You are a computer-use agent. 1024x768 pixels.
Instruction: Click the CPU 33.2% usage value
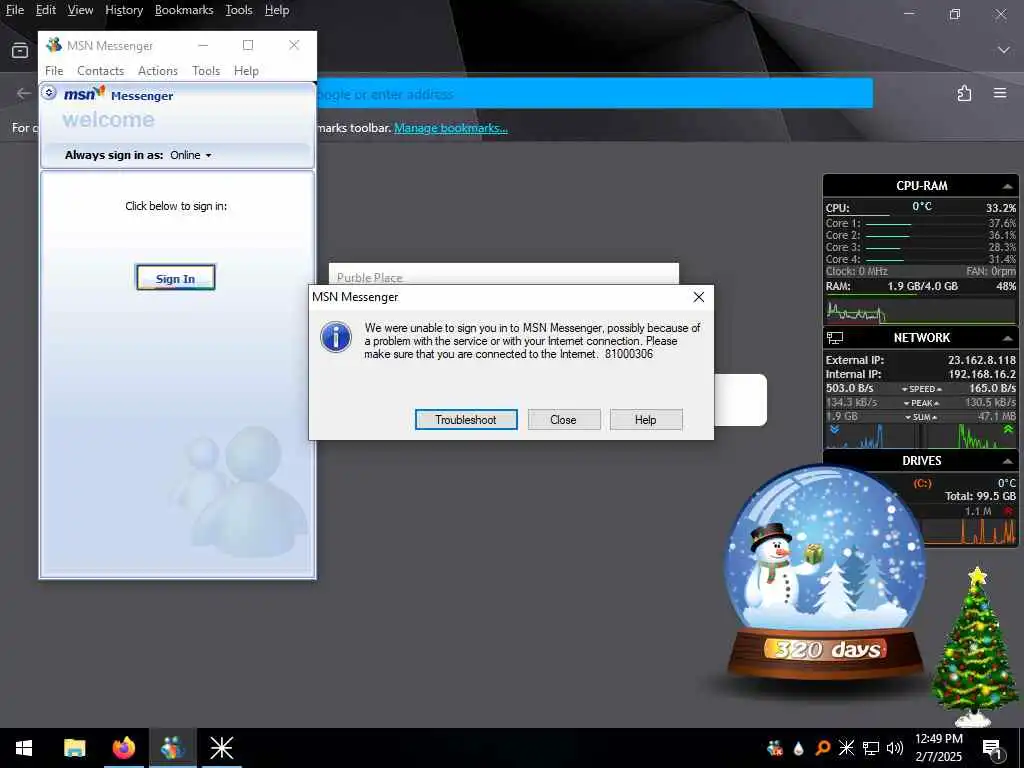pos(1000,208)
